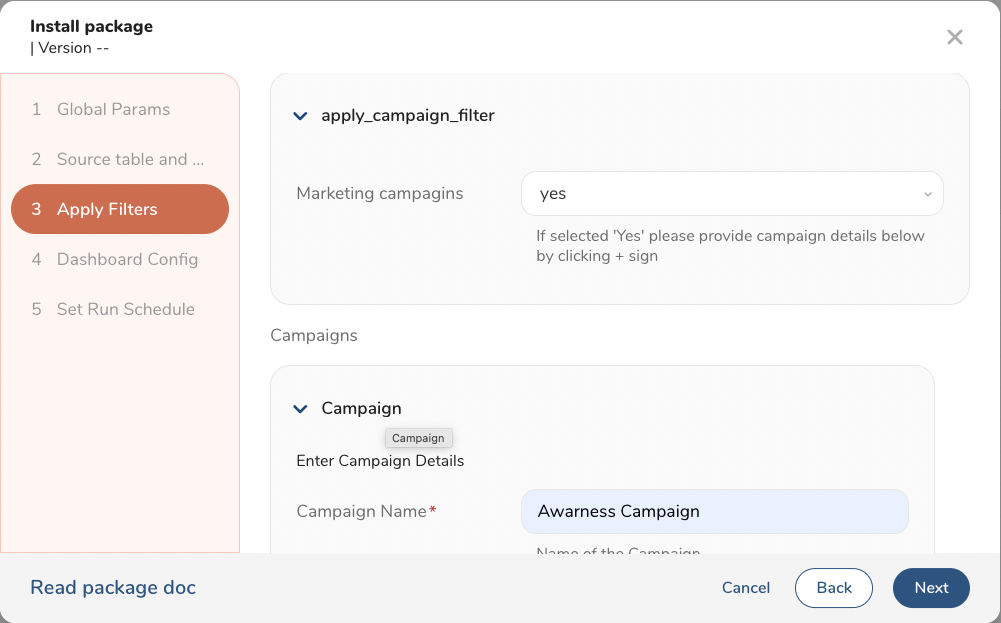This screenshot has width=1001, height=623.
Task: Close the Install package dialog
Action: tap(954, 37)
